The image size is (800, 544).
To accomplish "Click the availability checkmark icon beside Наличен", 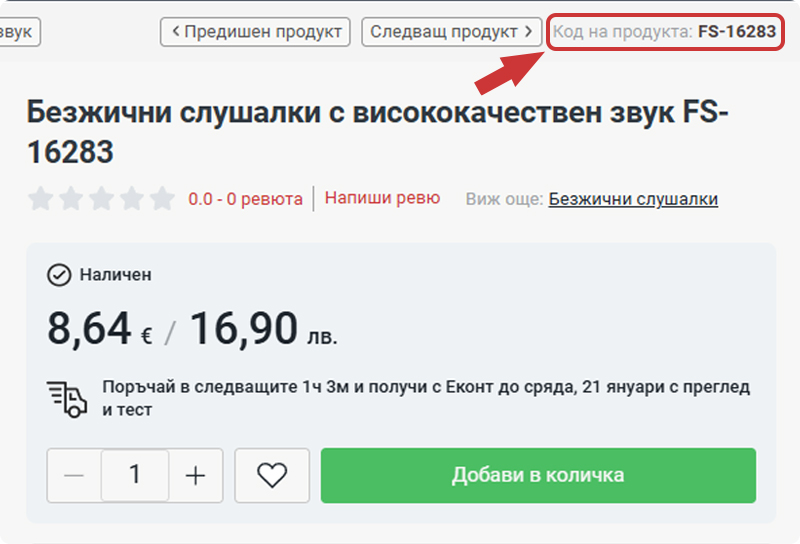I will 59,274.
